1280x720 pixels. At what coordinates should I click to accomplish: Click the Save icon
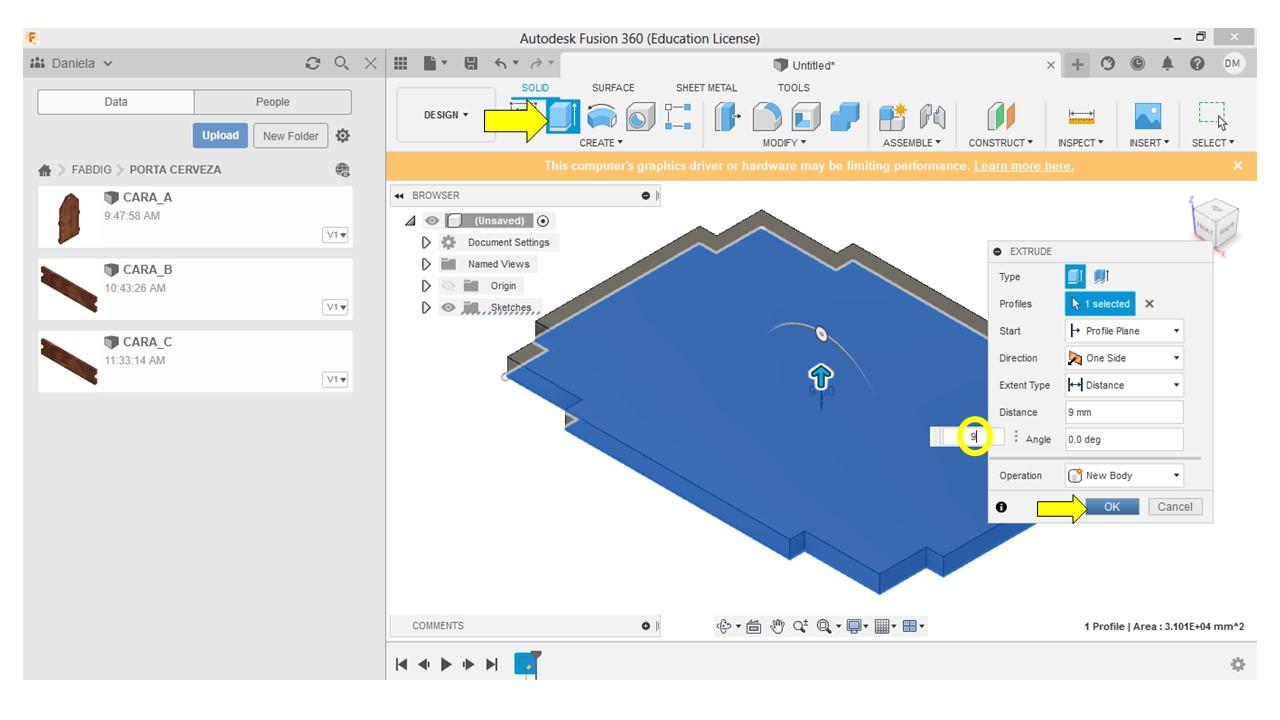(471, 63)
